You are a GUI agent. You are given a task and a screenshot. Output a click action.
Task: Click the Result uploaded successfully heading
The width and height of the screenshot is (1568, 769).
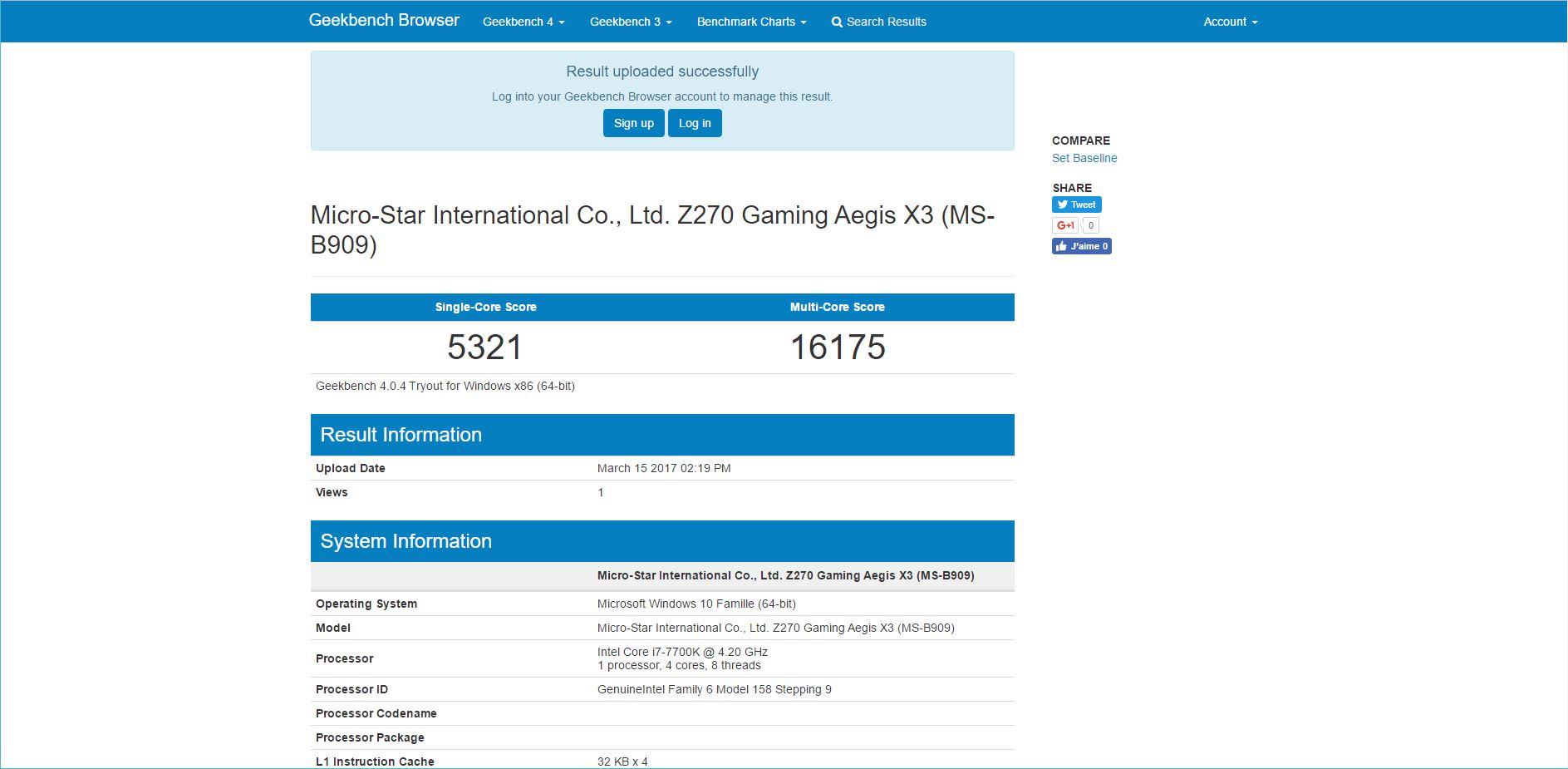[x=662, y=71]
